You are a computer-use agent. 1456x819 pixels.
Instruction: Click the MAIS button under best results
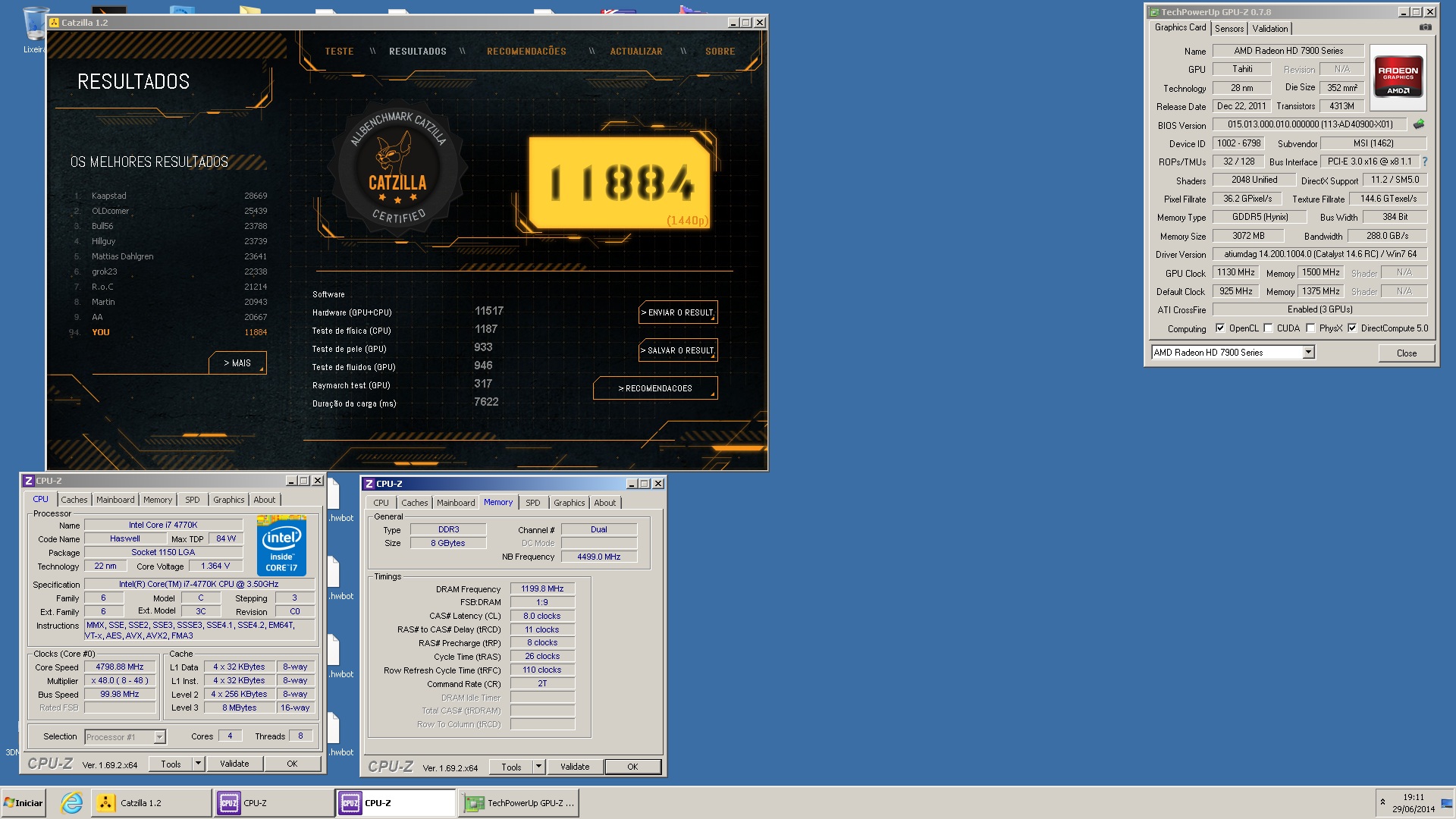coord(237,363)
